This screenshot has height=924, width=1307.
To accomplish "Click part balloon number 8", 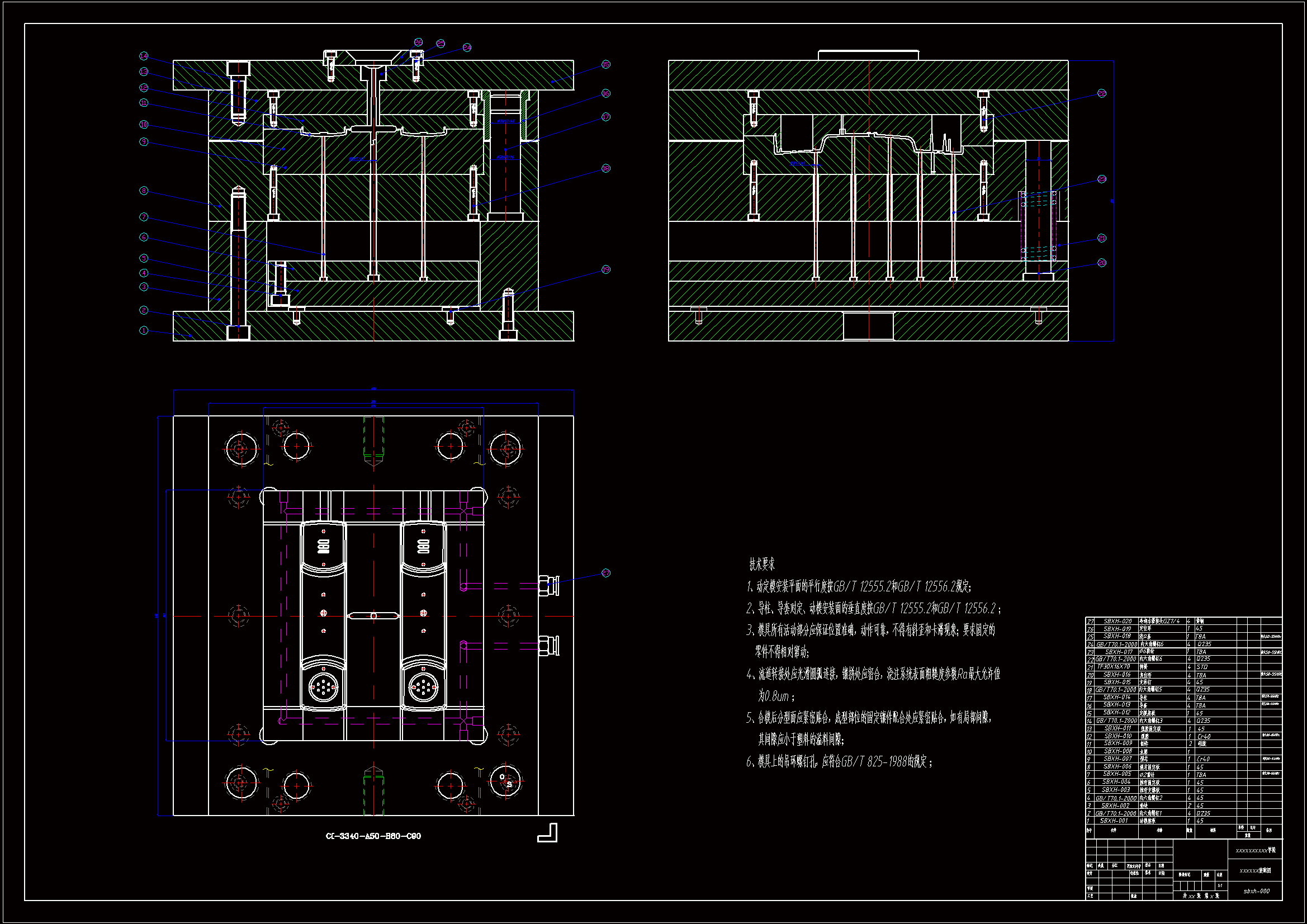I will (144, 191).
